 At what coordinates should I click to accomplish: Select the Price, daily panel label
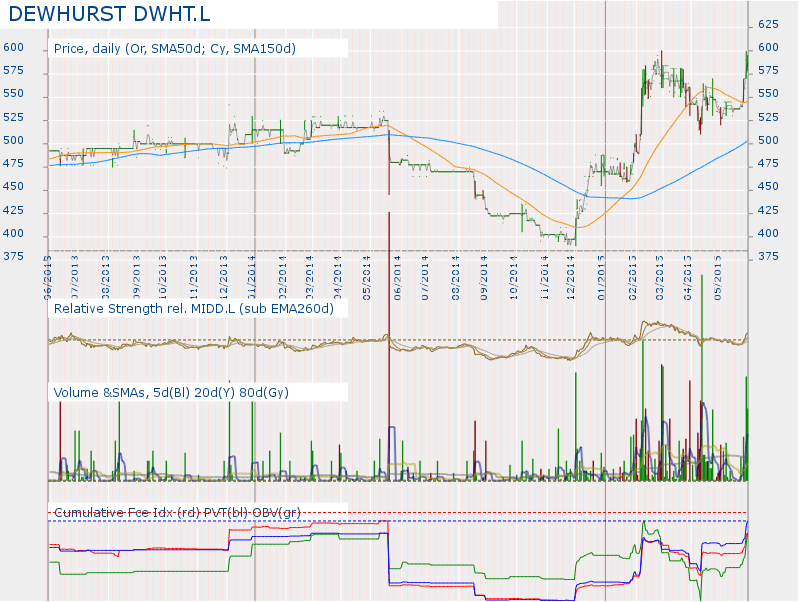pos(175,48)
